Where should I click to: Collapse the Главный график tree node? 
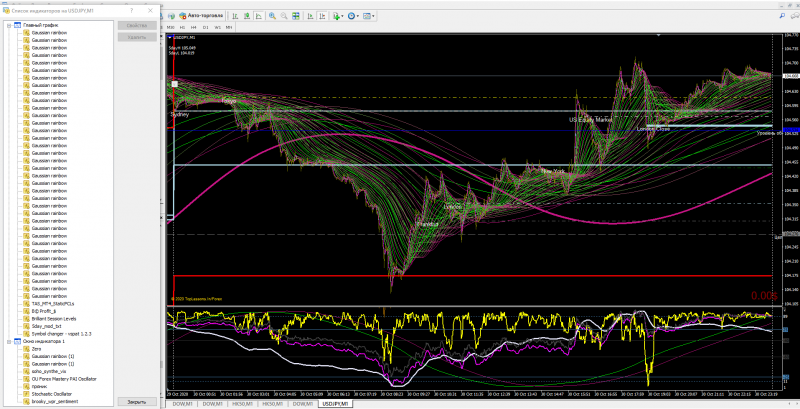pos(10,25)
